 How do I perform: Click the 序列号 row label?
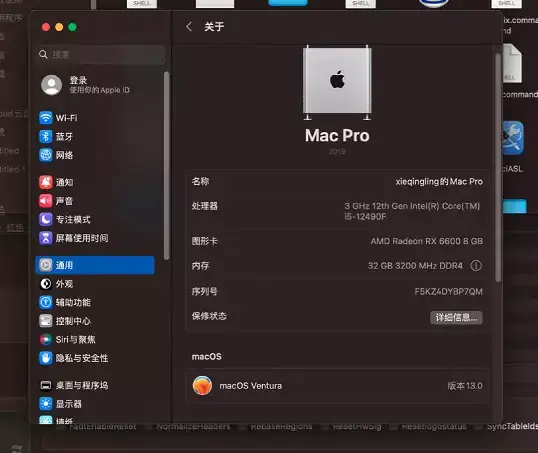(205, 291)
